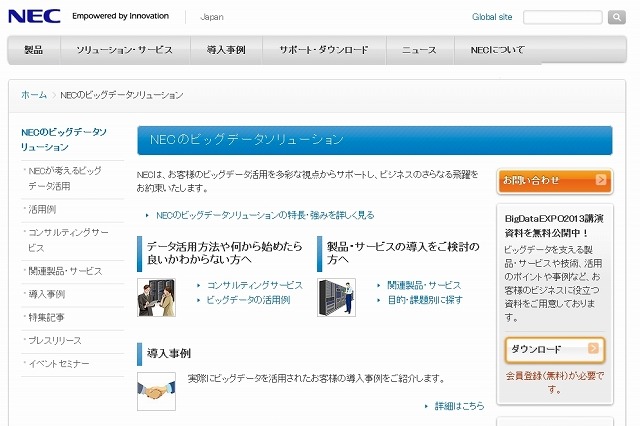The width and height of the screenshot is (640, 426).
Task: Open ビッグデータの活用例 link
Action: tap(248, 300)
